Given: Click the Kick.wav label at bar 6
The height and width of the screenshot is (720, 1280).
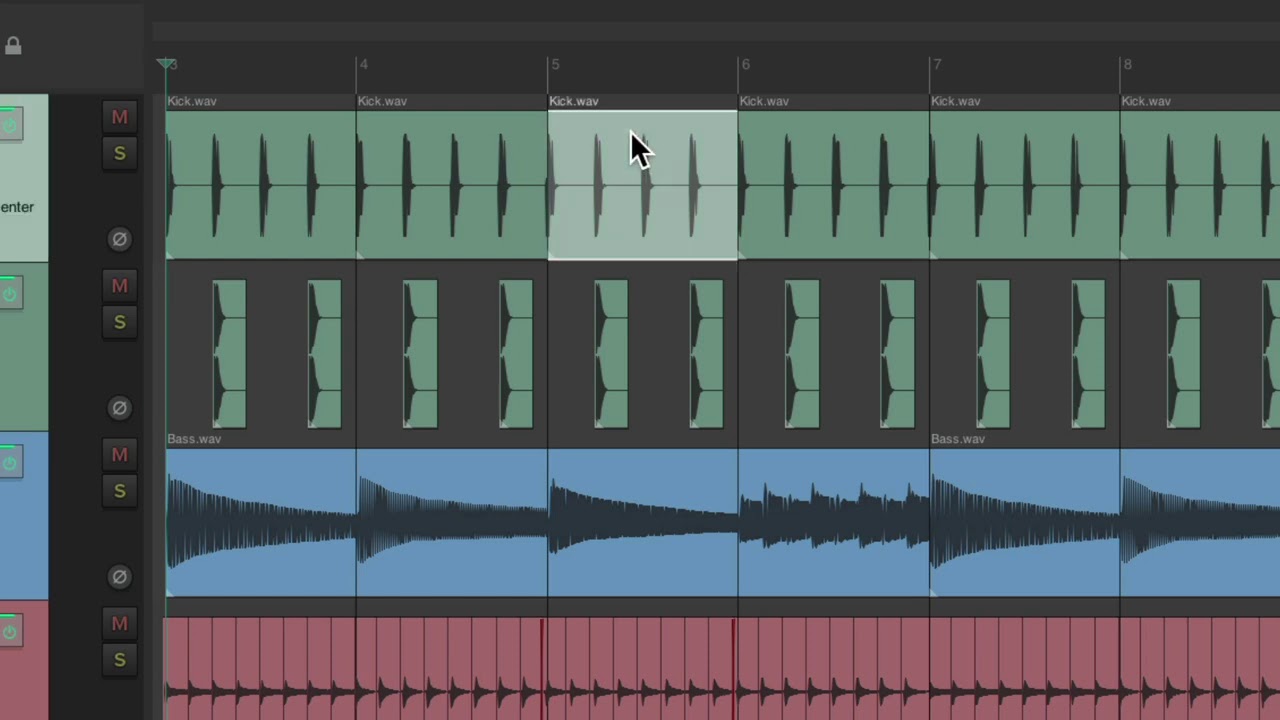Looking at the screenshot, I should (x=764, y=101).
